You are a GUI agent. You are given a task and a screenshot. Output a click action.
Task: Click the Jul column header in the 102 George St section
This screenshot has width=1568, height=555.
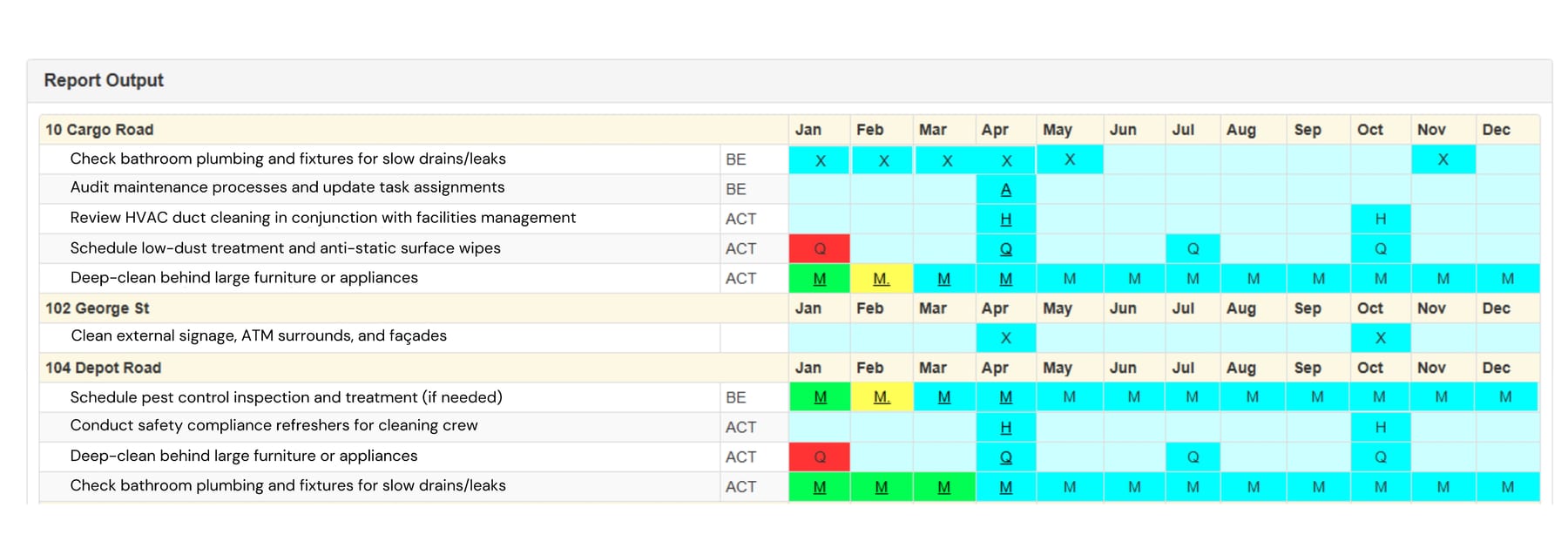click(1183, 308)
